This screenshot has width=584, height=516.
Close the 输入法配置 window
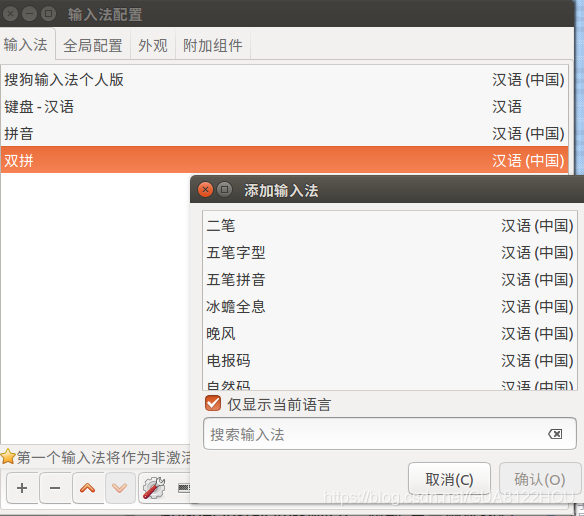(10, 14)
